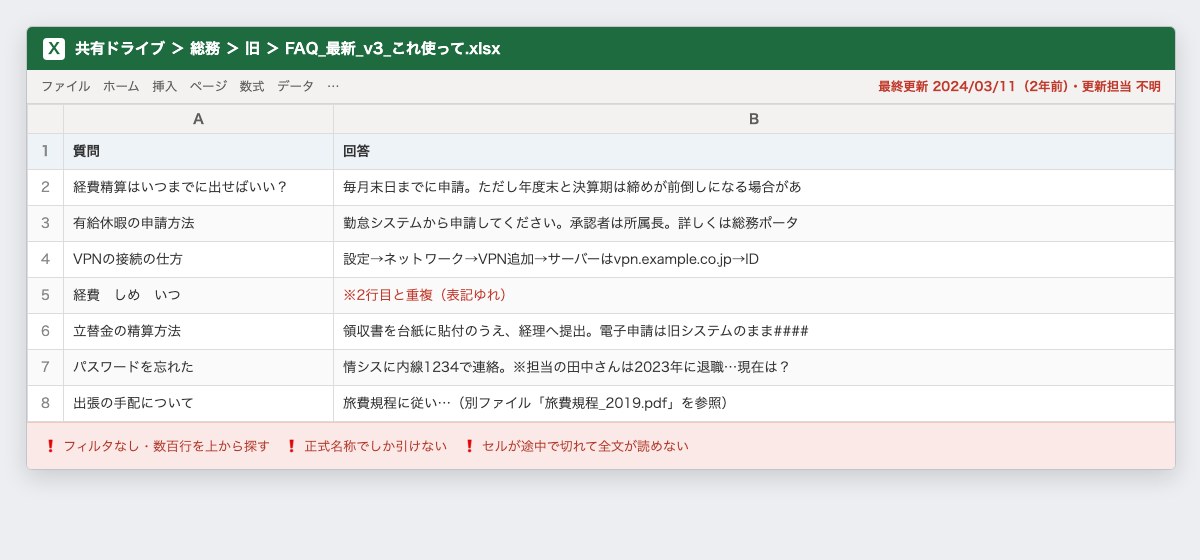The height and width of the screenshot is (560, 1200).
Task: Click warning 正式名称でしか引けない
Action: [366, 446]
